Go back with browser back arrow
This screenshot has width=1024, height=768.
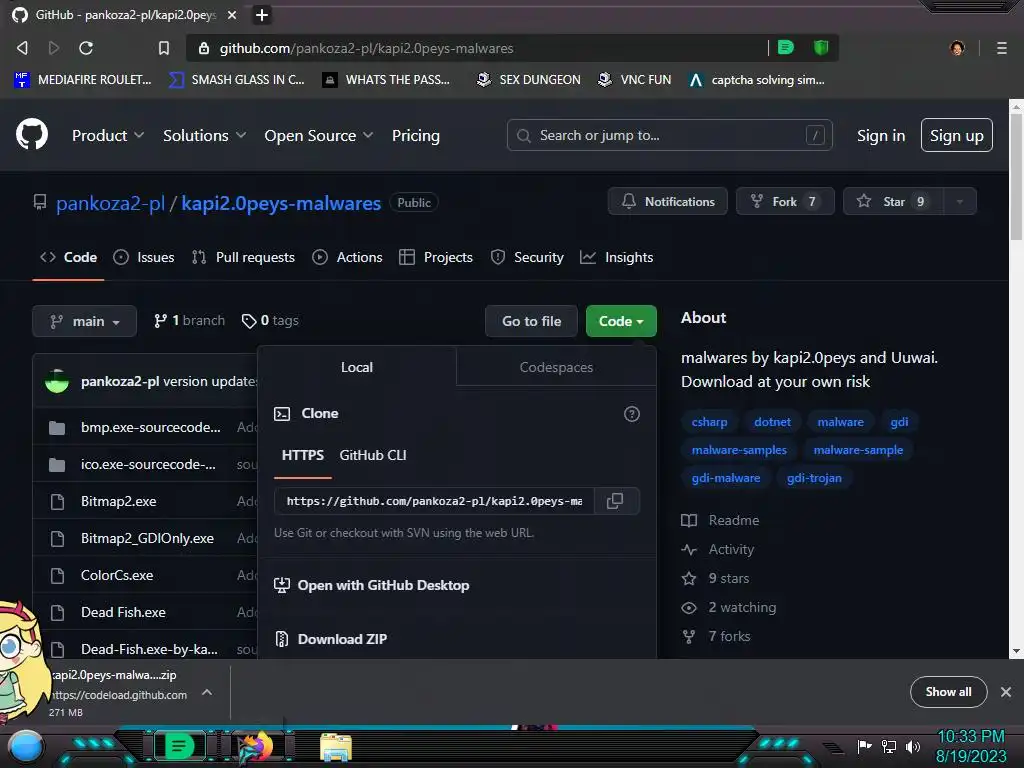click(x=22, y=48)
